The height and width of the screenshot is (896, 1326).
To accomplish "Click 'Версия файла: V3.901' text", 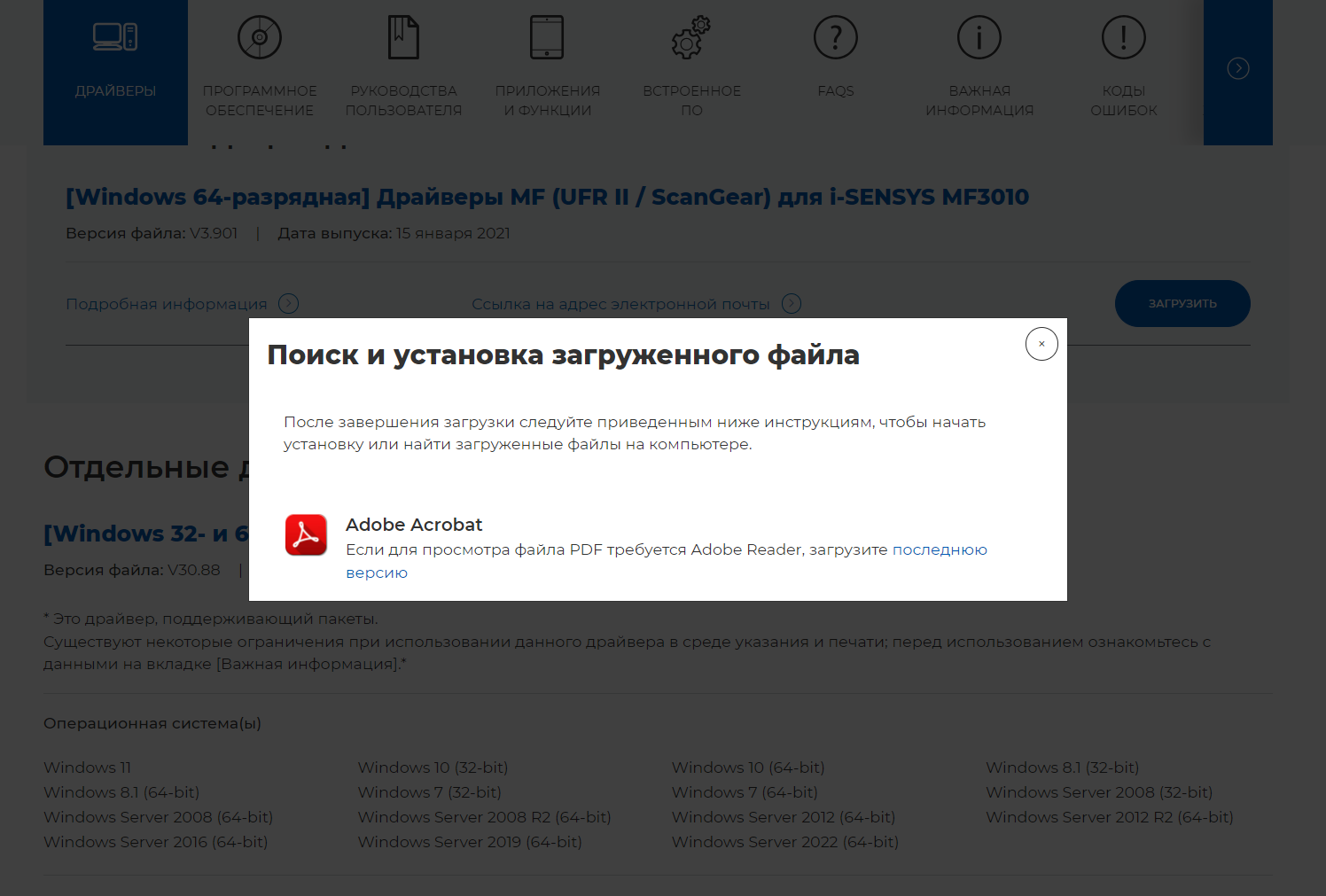I will pos(152,233).
